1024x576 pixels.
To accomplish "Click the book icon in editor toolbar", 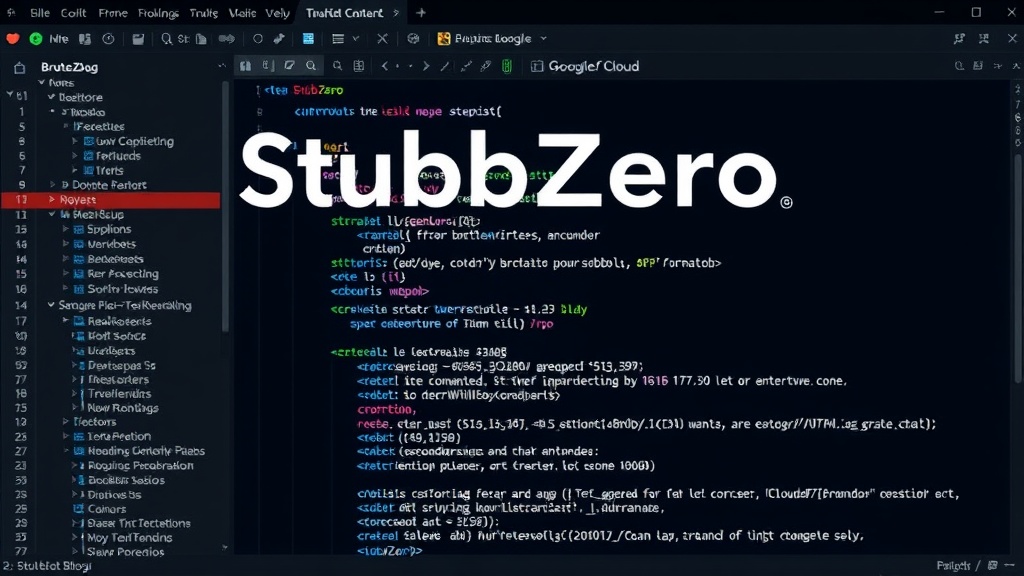I will coord(245,66).
